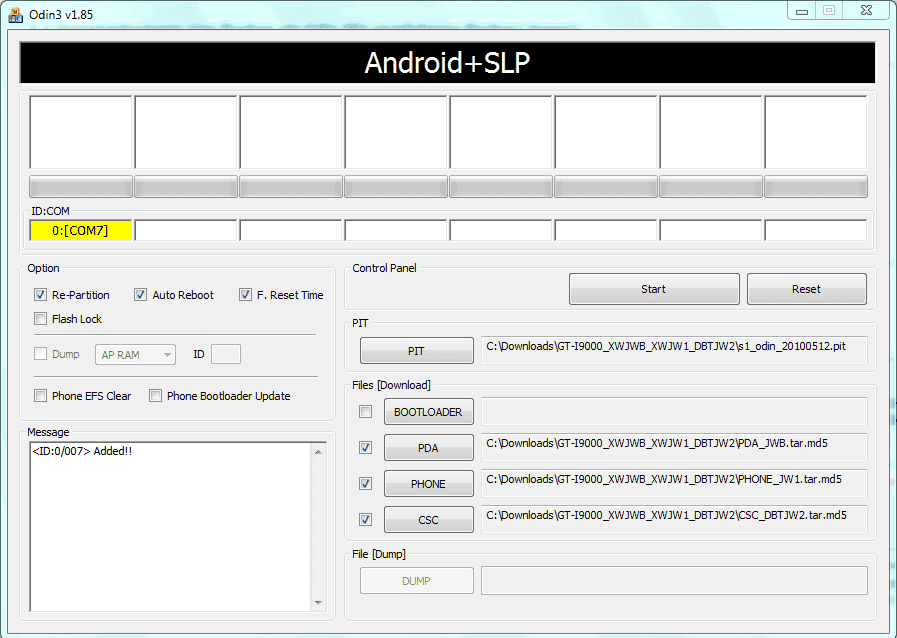Close the Odin3 window
Viewport: 897px width, 638px height.
pos(867,11)
